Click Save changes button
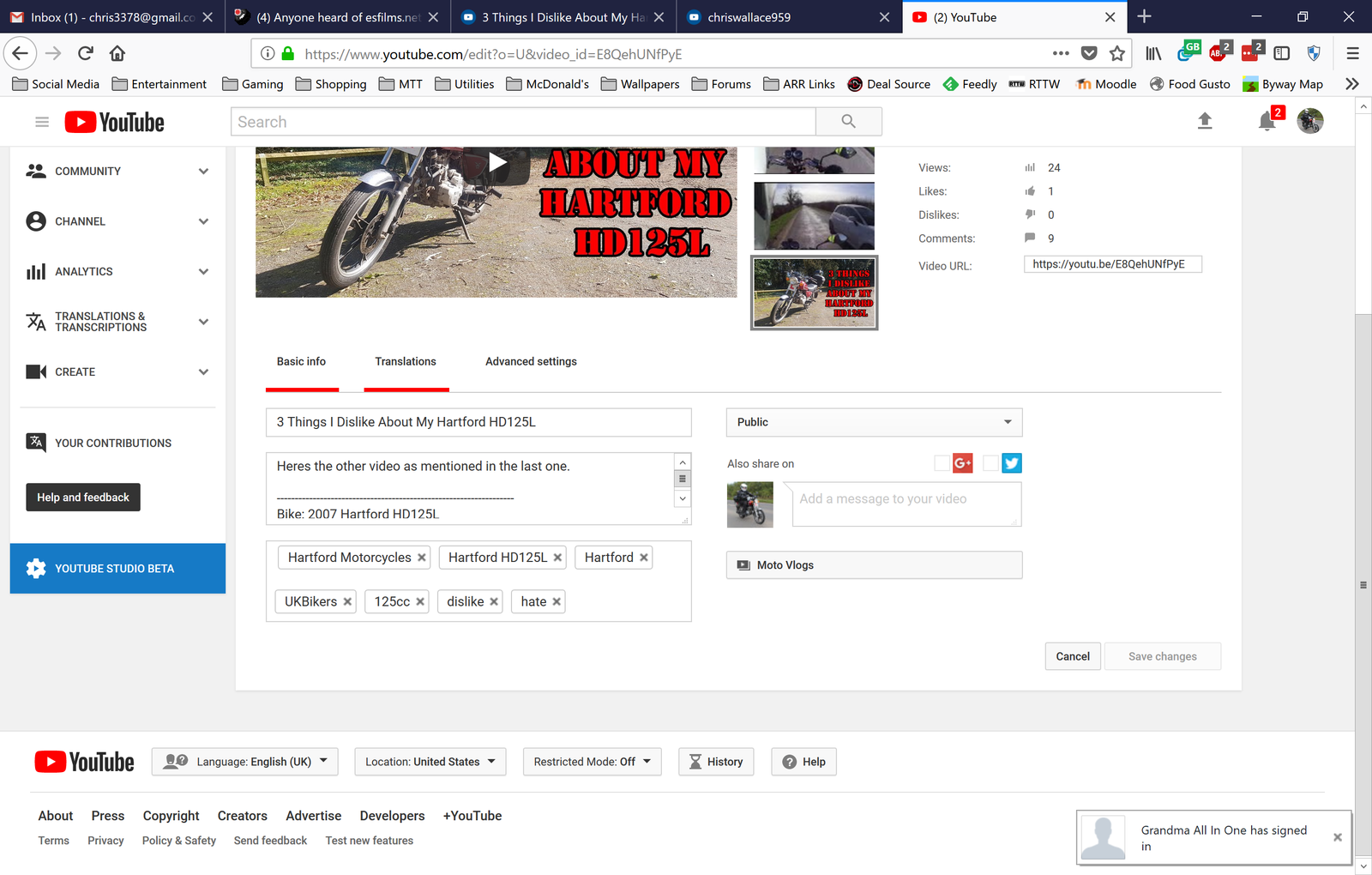1372x875 pixels. [1163, 656]
